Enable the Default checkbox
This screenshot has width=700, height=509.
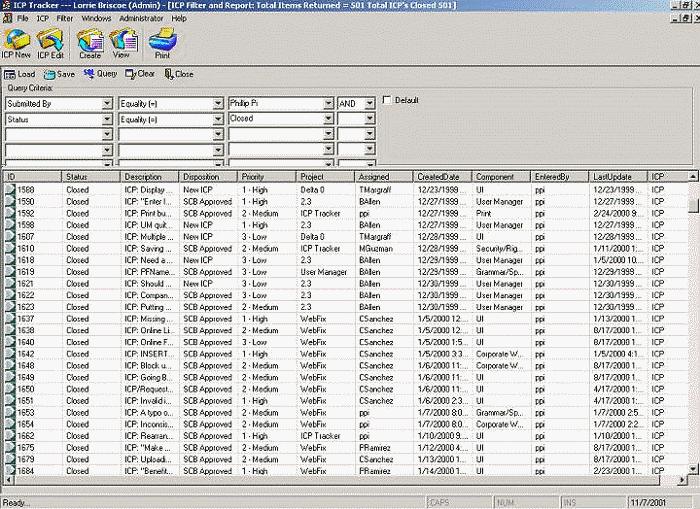pos(387,101)
